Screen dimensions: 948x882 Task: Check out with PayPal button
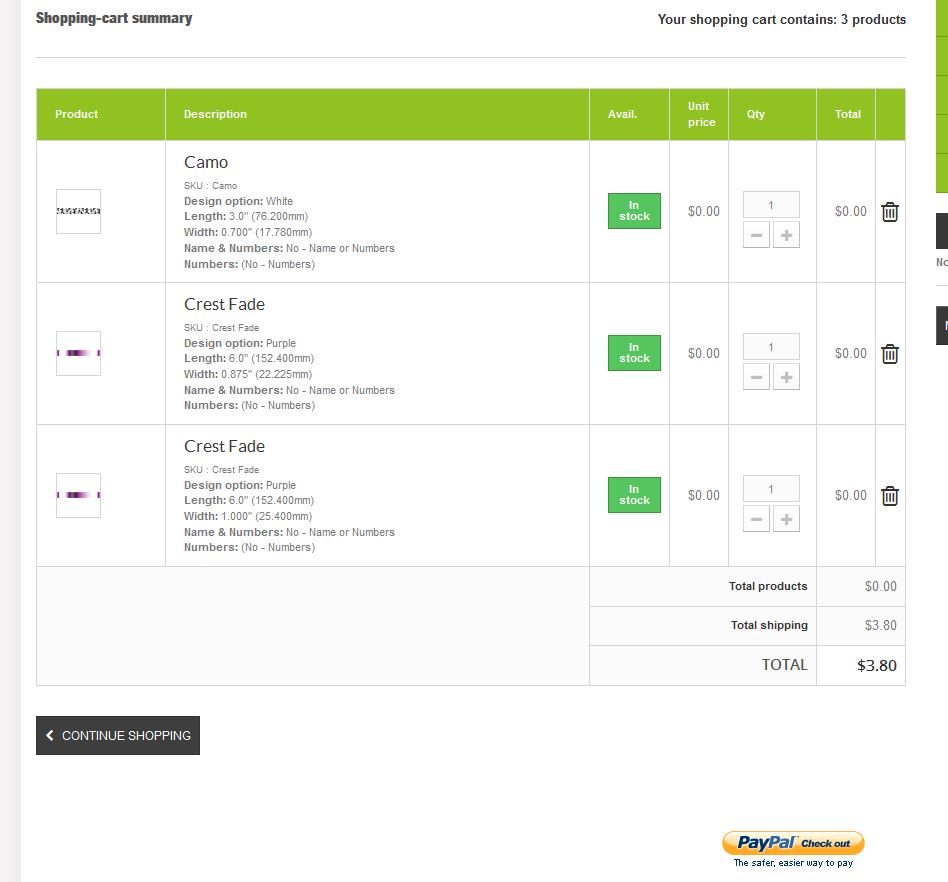pyautogui.click(x=793, y=843)
